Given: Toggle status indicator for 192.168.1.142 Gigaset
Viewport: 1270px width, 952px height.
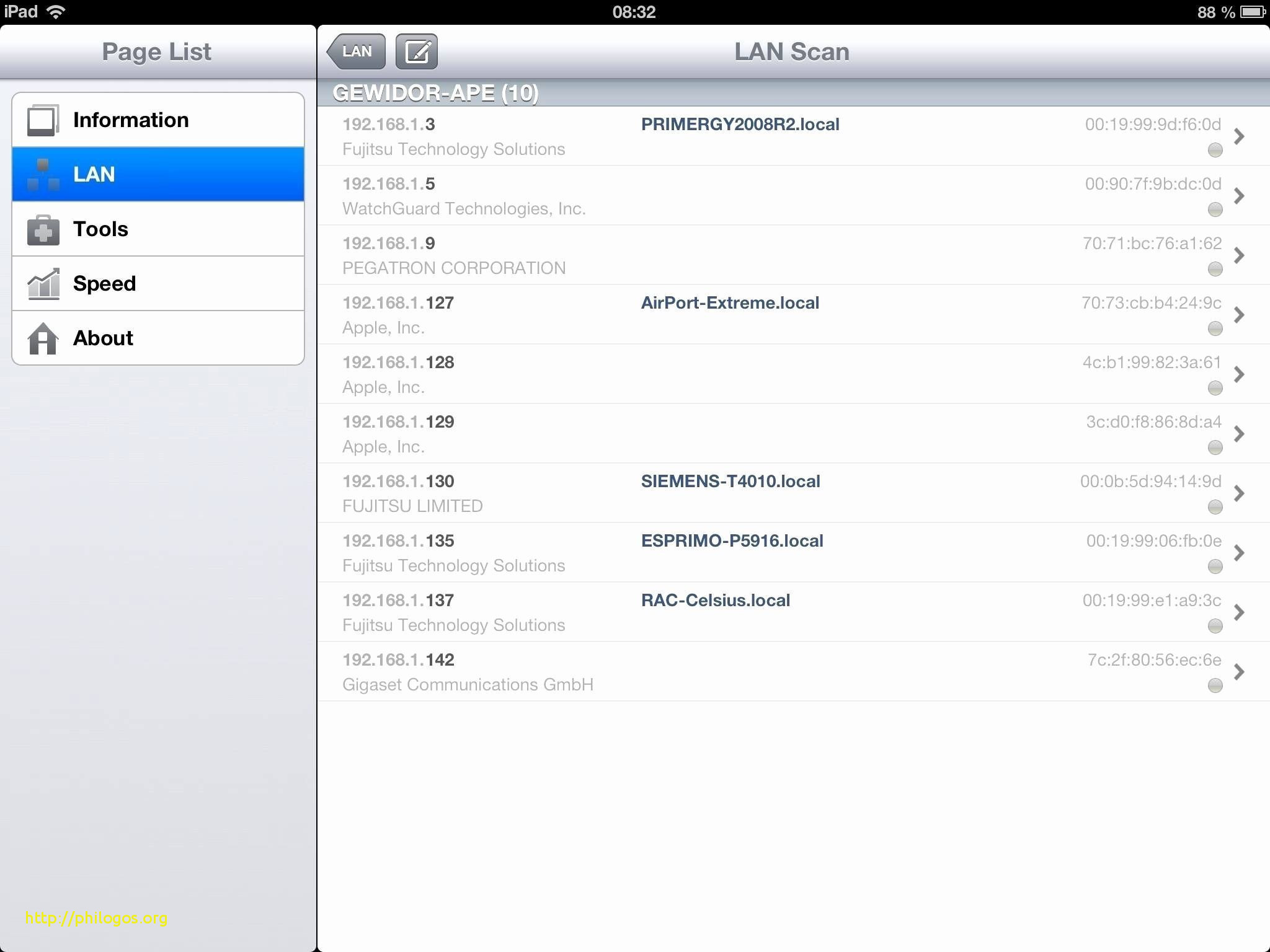Looking at the screenshot, I should point(1215,683).
